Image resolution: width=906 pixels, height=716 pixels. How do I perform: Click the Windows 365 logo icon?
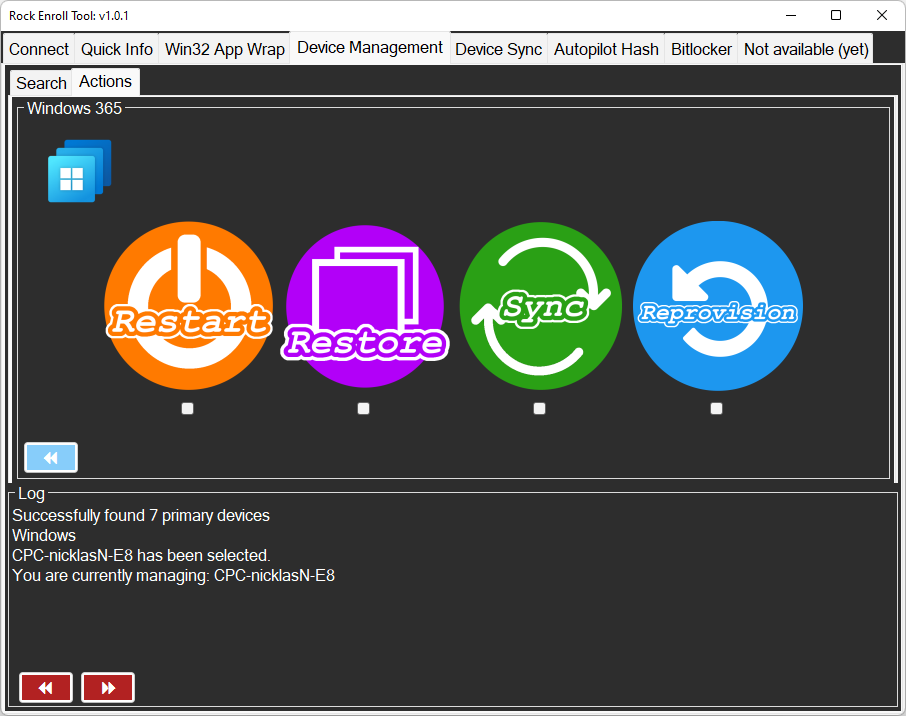(79, 171)
